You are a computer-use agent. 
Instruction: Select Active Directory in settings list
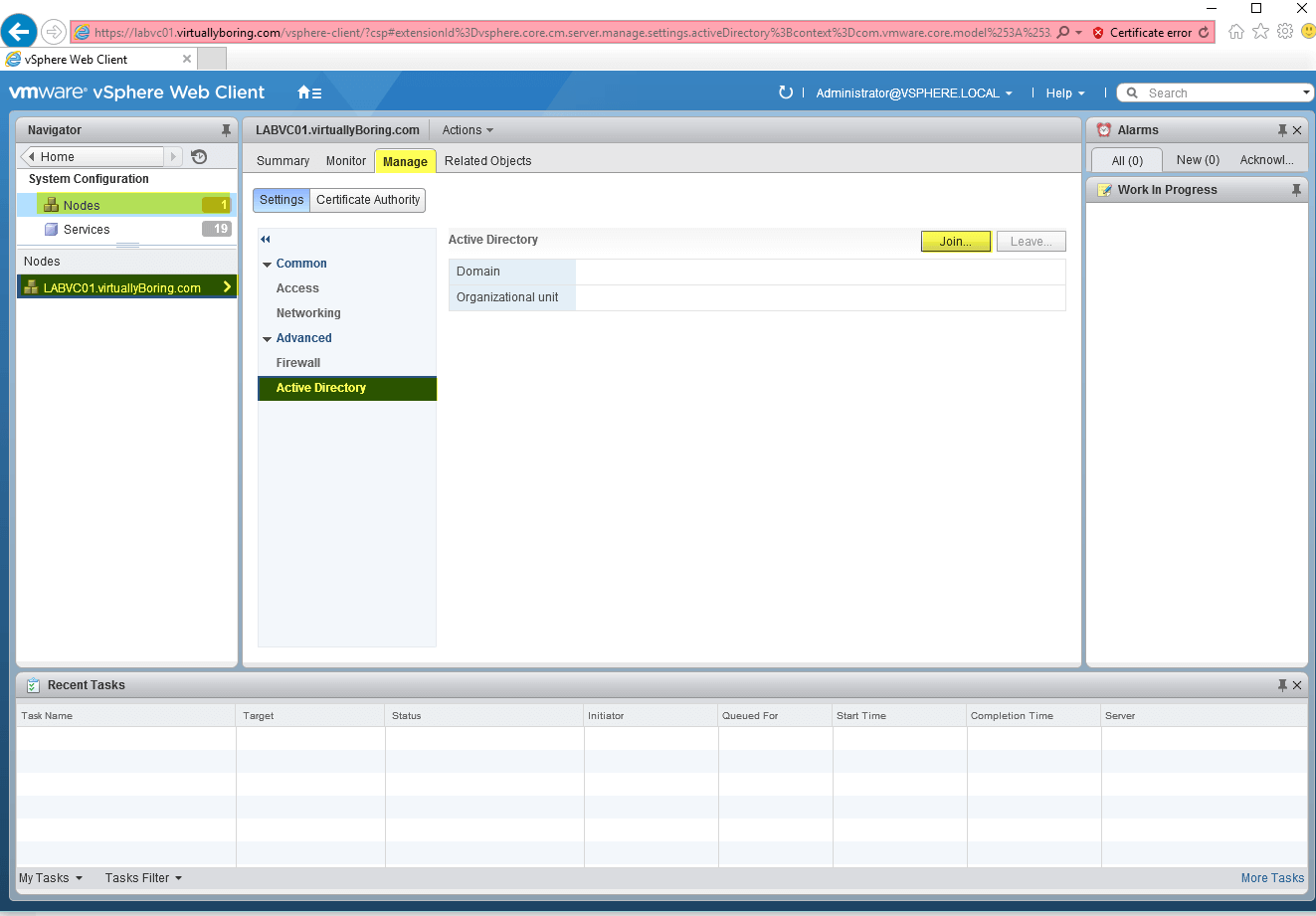[347, 388]
